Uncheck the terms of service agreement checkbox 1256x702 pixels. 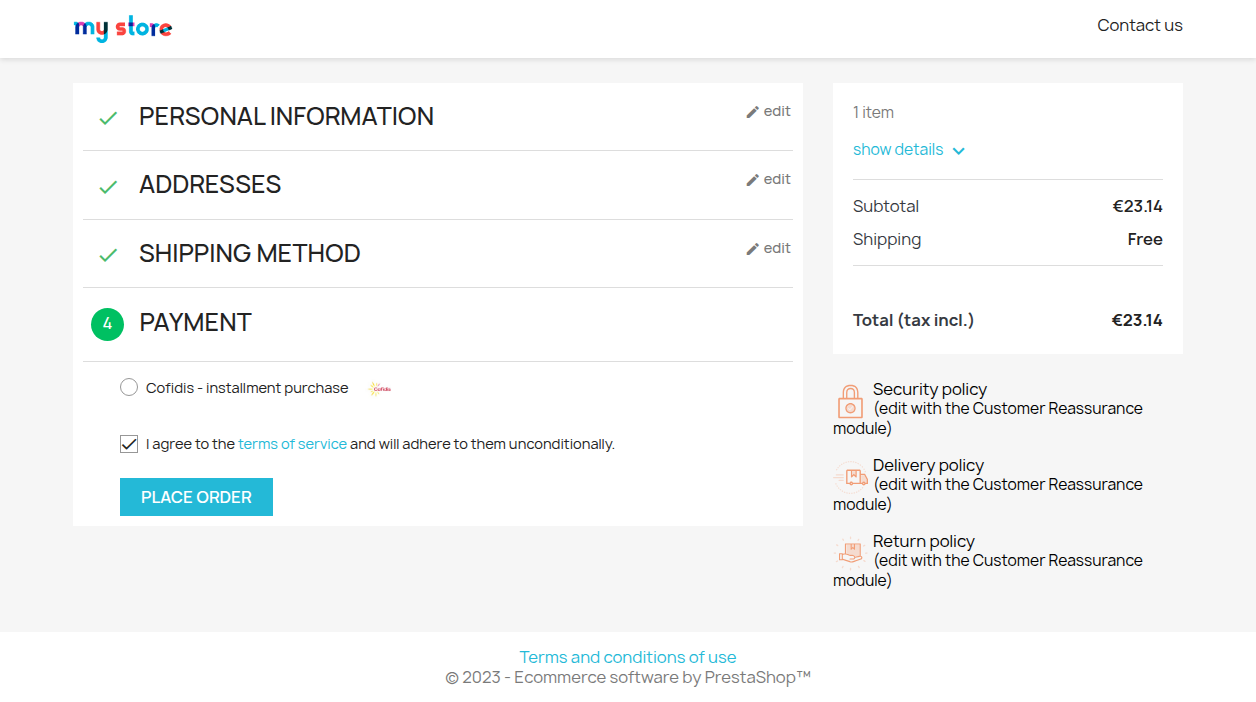point(129,444)
